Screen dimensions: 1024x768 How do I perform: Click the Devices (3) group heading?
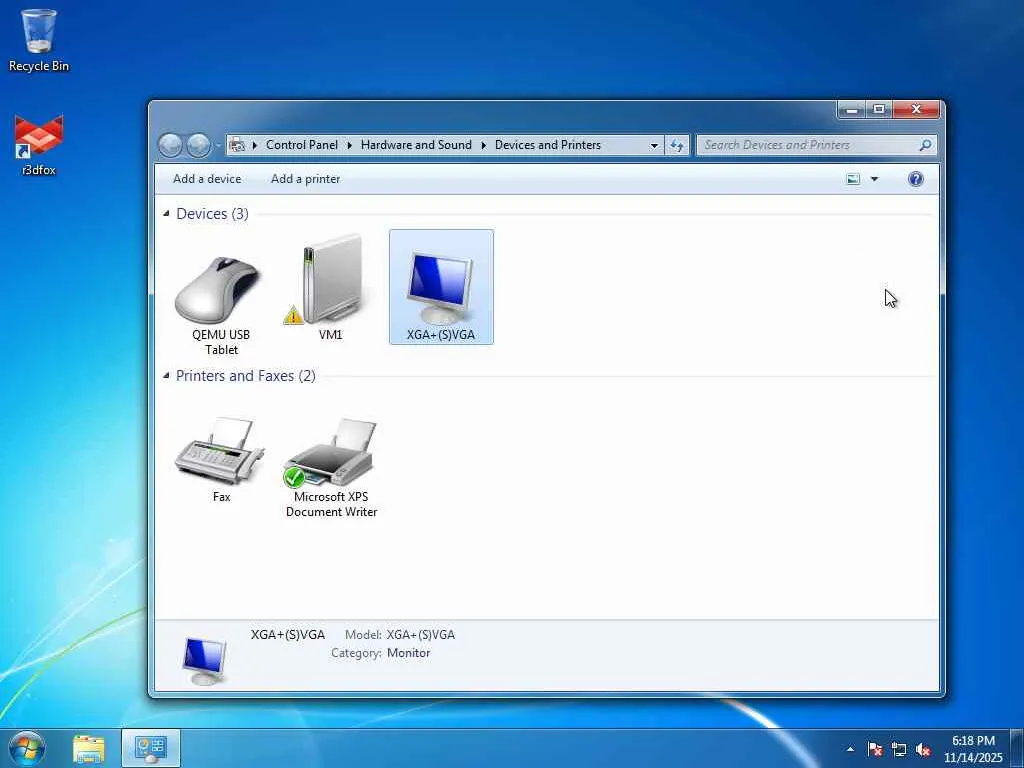point(212,214)
